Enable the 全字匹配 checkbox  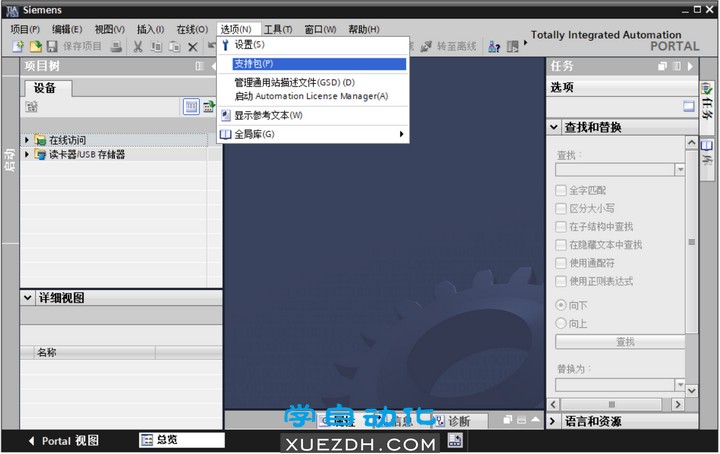[x=561, y=190]
